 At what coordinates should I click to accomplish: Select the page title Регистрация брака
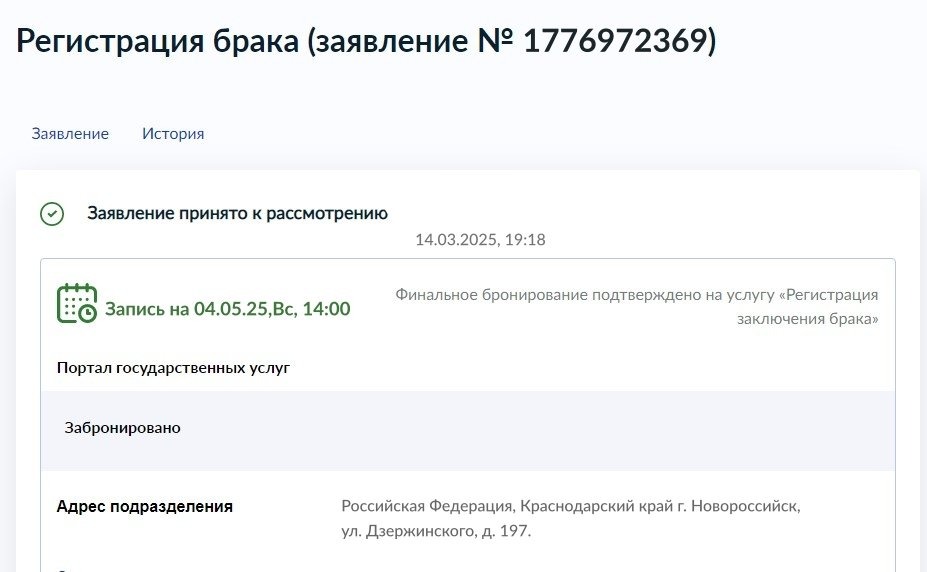tap(157, 41)
